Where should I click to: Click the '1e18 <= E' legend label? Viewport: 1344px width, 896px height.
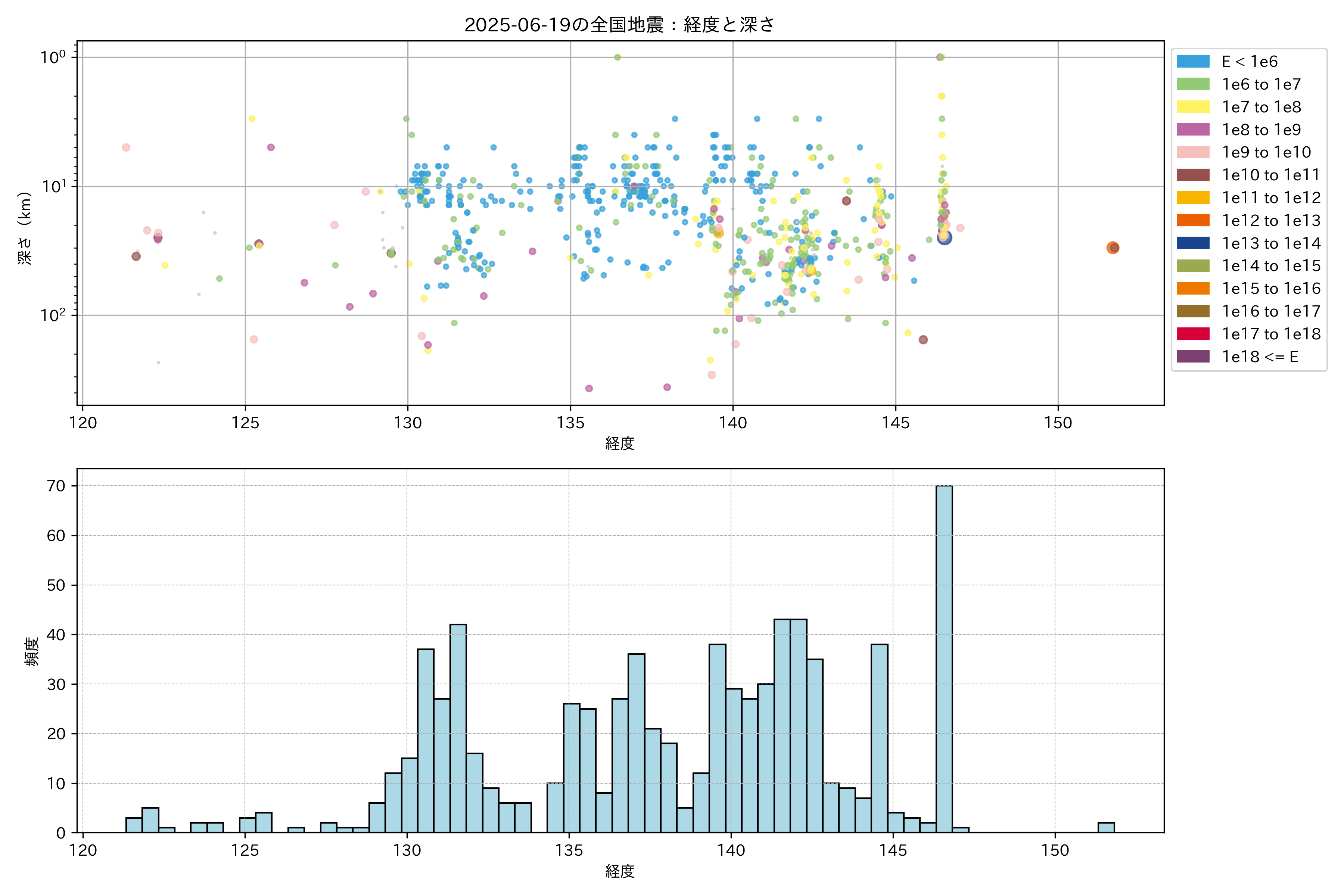click(x=1260, y=357)
